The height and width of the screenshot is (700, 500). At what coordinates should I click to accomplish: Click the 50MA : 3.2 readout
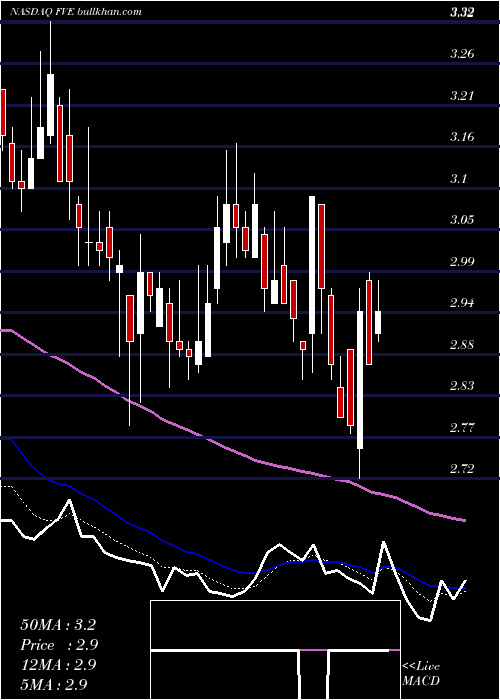58,625
